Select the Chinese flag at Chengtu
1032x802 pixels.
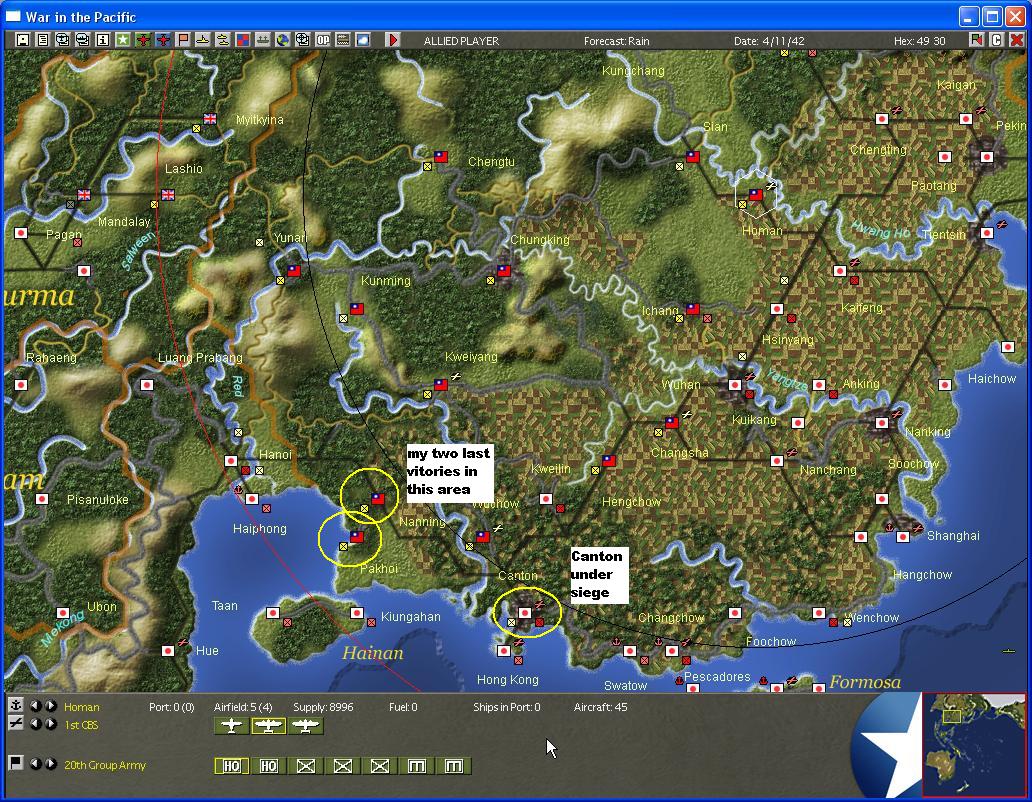(x=441, y=157)
